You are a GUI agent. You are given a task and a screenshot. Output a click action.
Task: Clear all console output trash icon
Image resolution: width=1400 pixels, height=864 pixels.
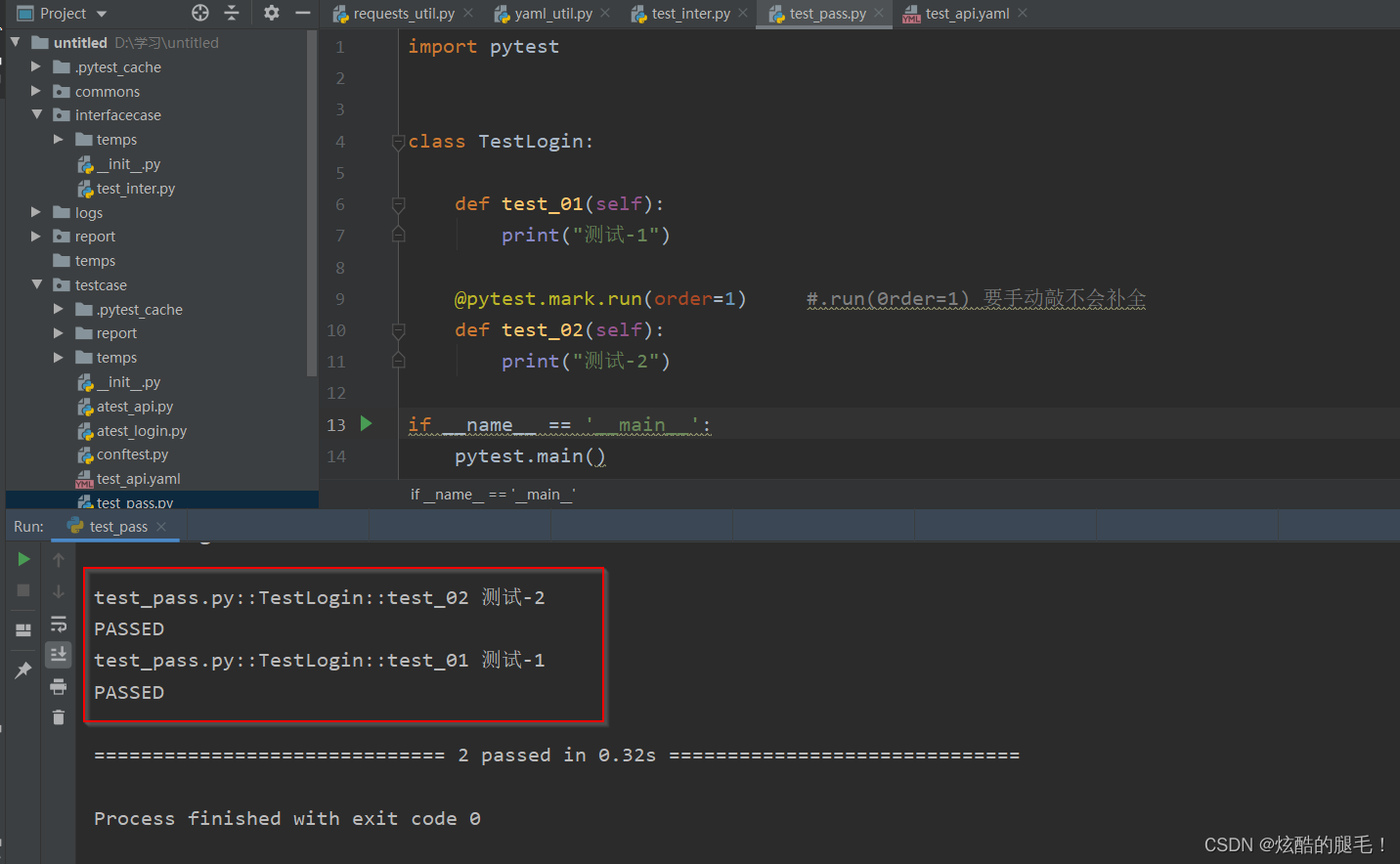pyautogui.click(x=59, y=717)
